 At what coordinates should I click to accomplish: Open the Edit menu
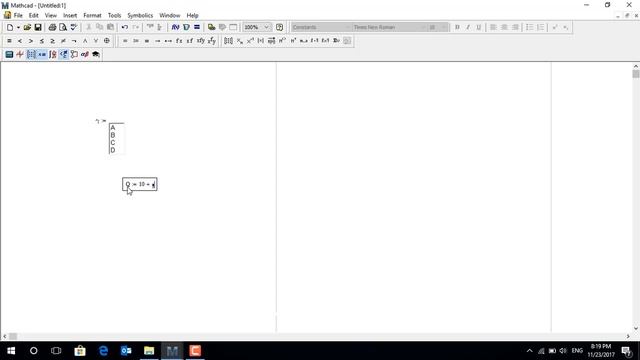[x=33, y=16]
